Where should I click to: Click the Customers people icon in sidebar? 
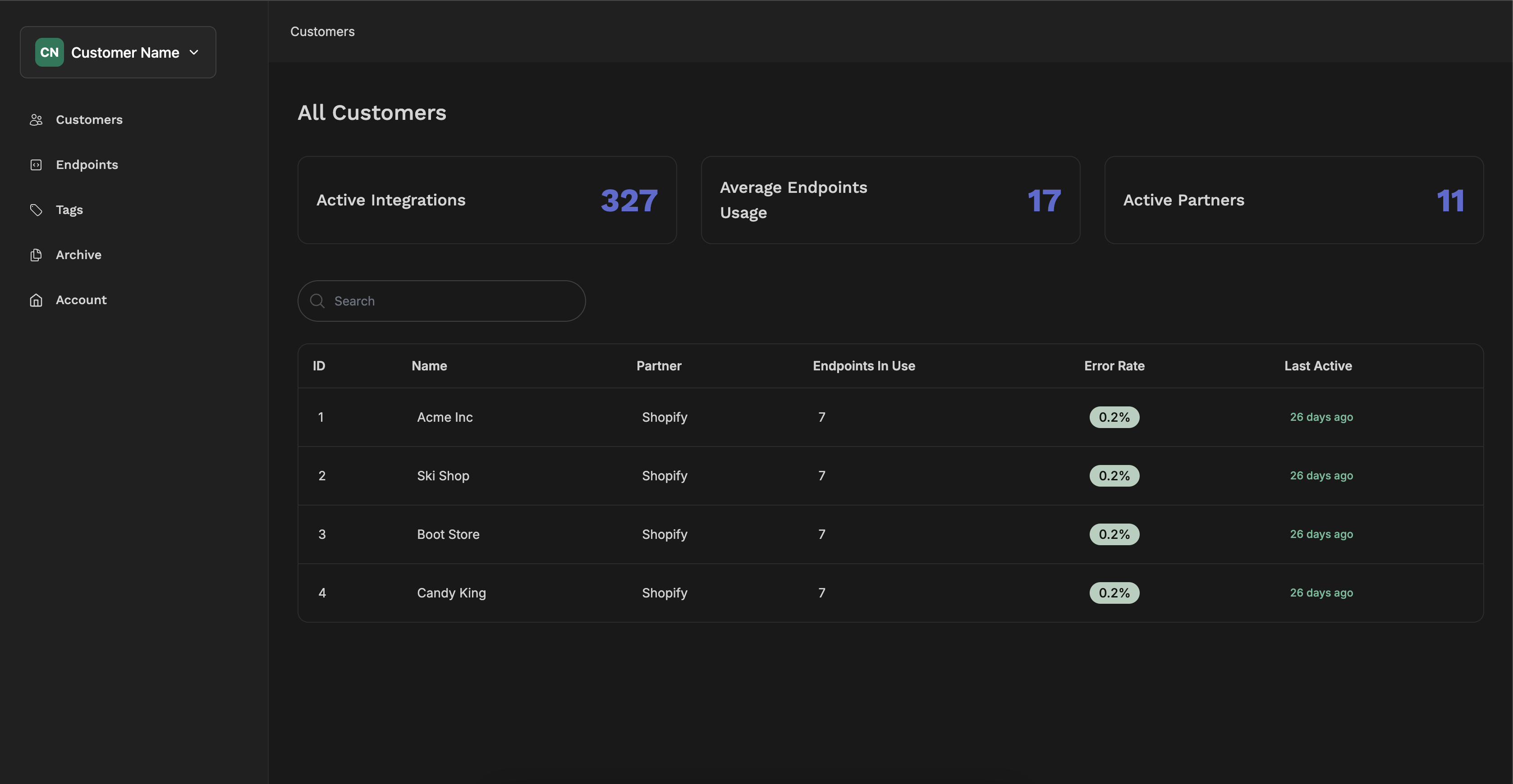(36, 120)
